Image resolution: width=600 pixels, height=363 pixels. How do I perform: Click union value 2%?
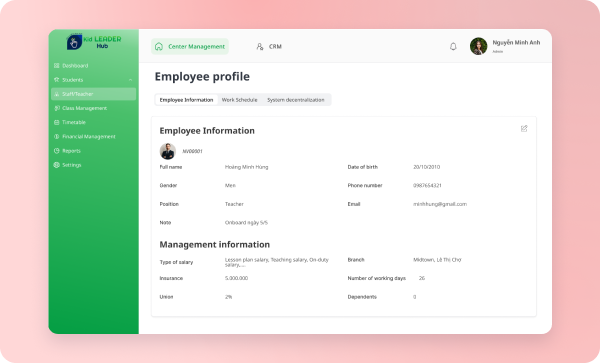(228, 297)
